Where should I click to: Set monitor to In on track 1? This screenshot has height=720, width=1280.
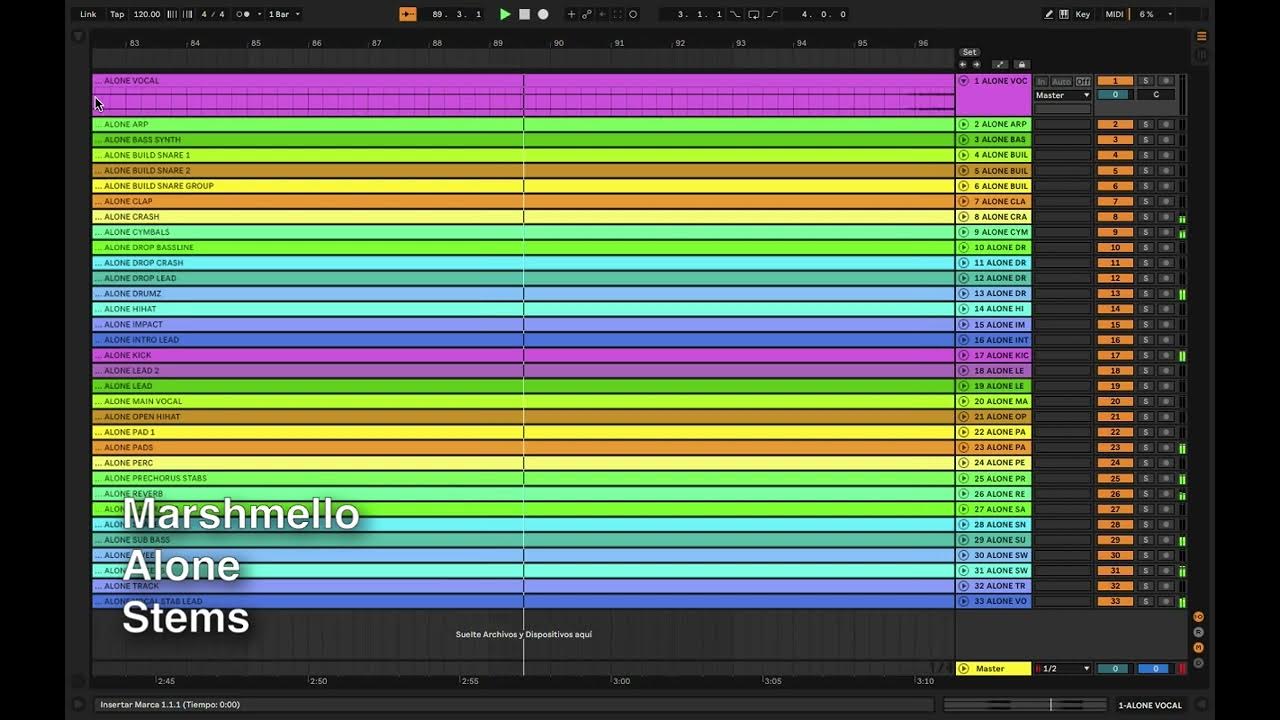tap(1041, 81)
